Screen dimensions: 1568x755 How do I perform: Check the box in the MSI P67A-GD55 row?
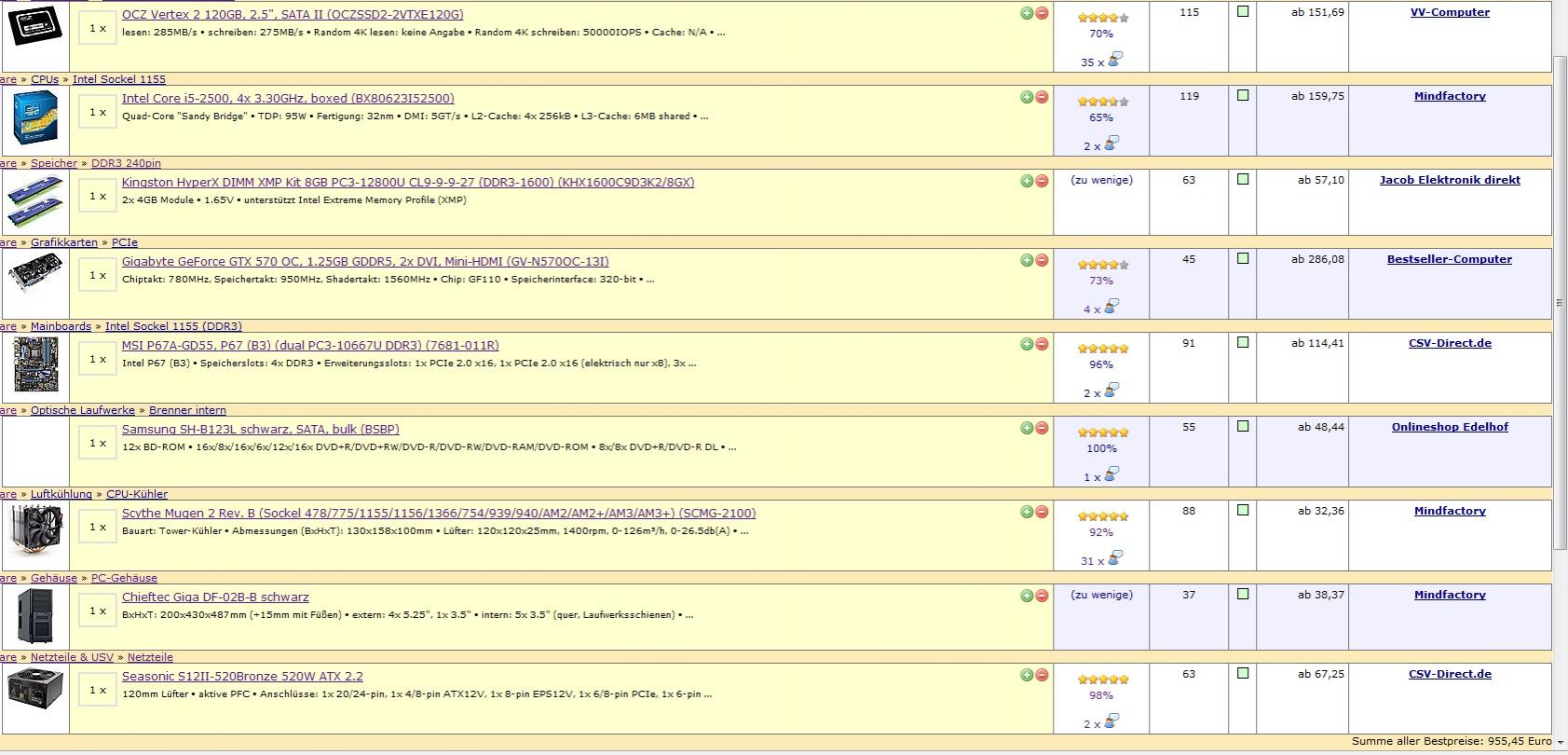(1242, 342)
